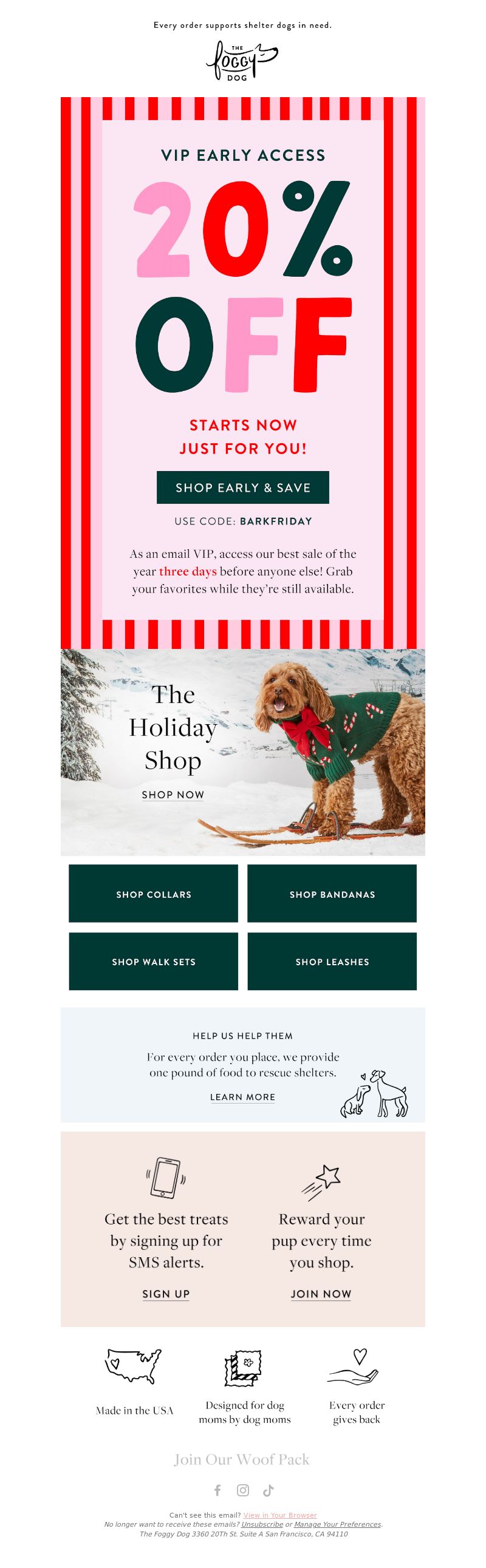Click the fabric swatches designed icon
Screen dimensions: 486x1568
pos(244,1368)
